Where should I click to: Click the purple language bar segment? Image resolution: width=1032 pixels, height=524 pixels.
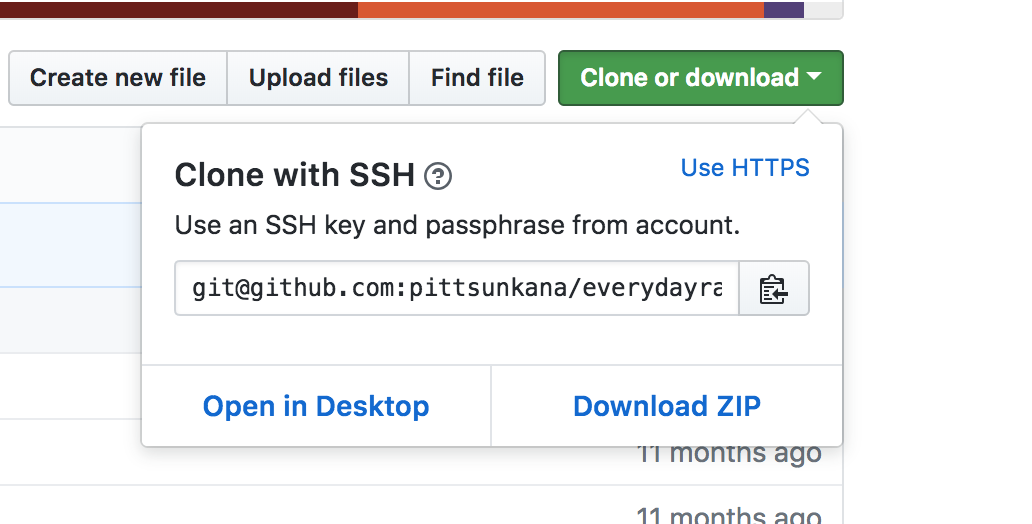click(x=783, y=9)
